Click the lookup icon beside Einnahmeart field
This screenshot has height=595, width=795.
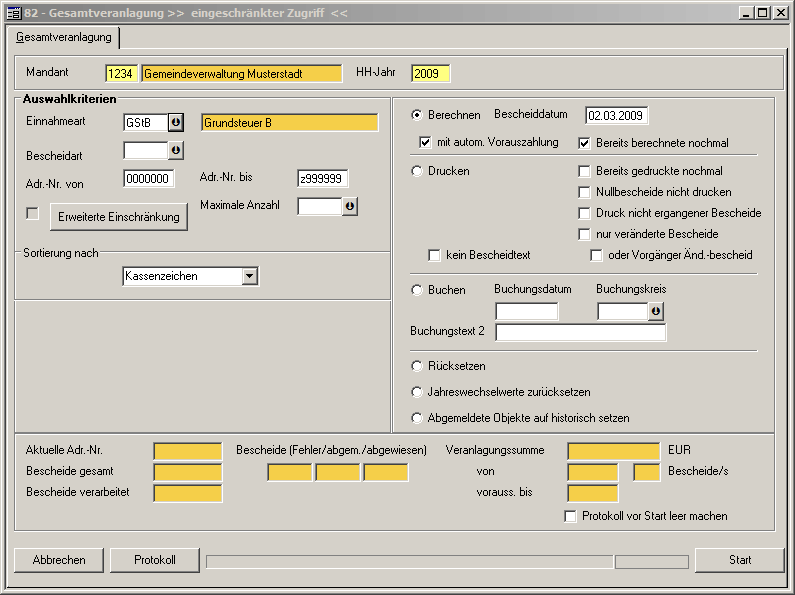(x=176, y=123)
